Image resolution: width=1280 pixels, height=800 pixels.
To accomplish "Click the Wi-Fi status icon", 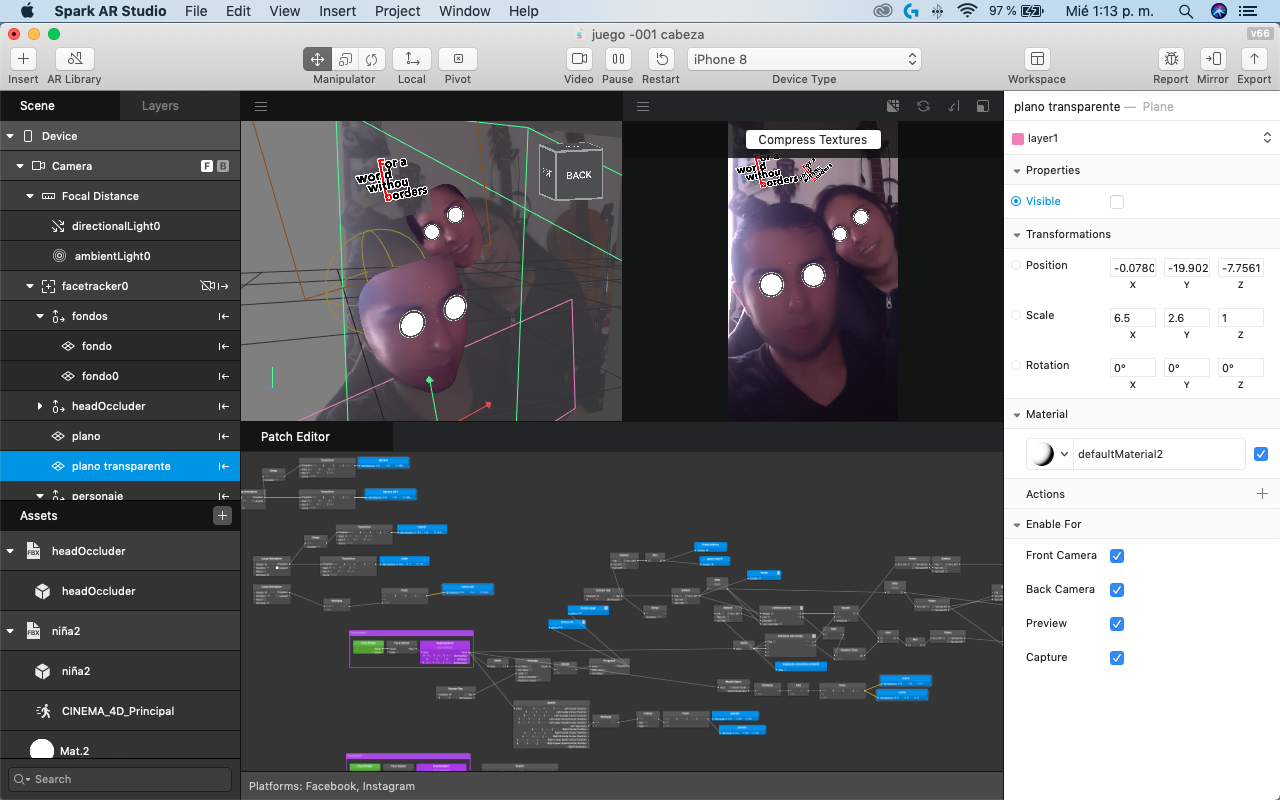I will [966, 11].
